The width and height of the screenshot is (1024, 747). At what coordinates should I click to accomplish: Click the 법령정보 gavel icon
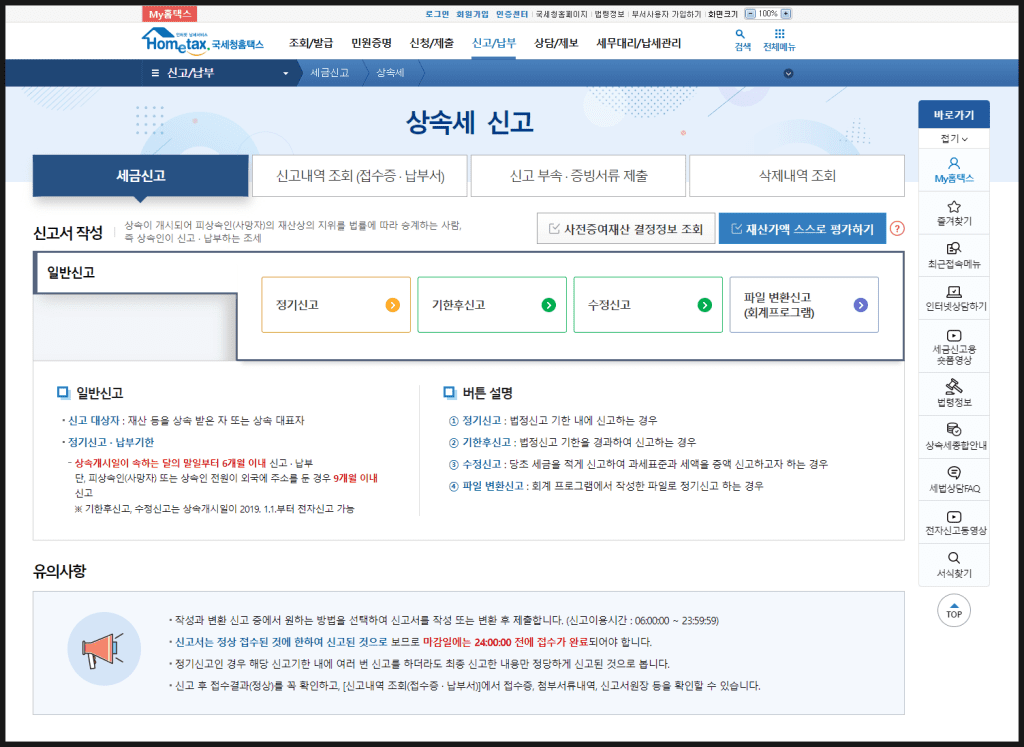click(953, 384)
